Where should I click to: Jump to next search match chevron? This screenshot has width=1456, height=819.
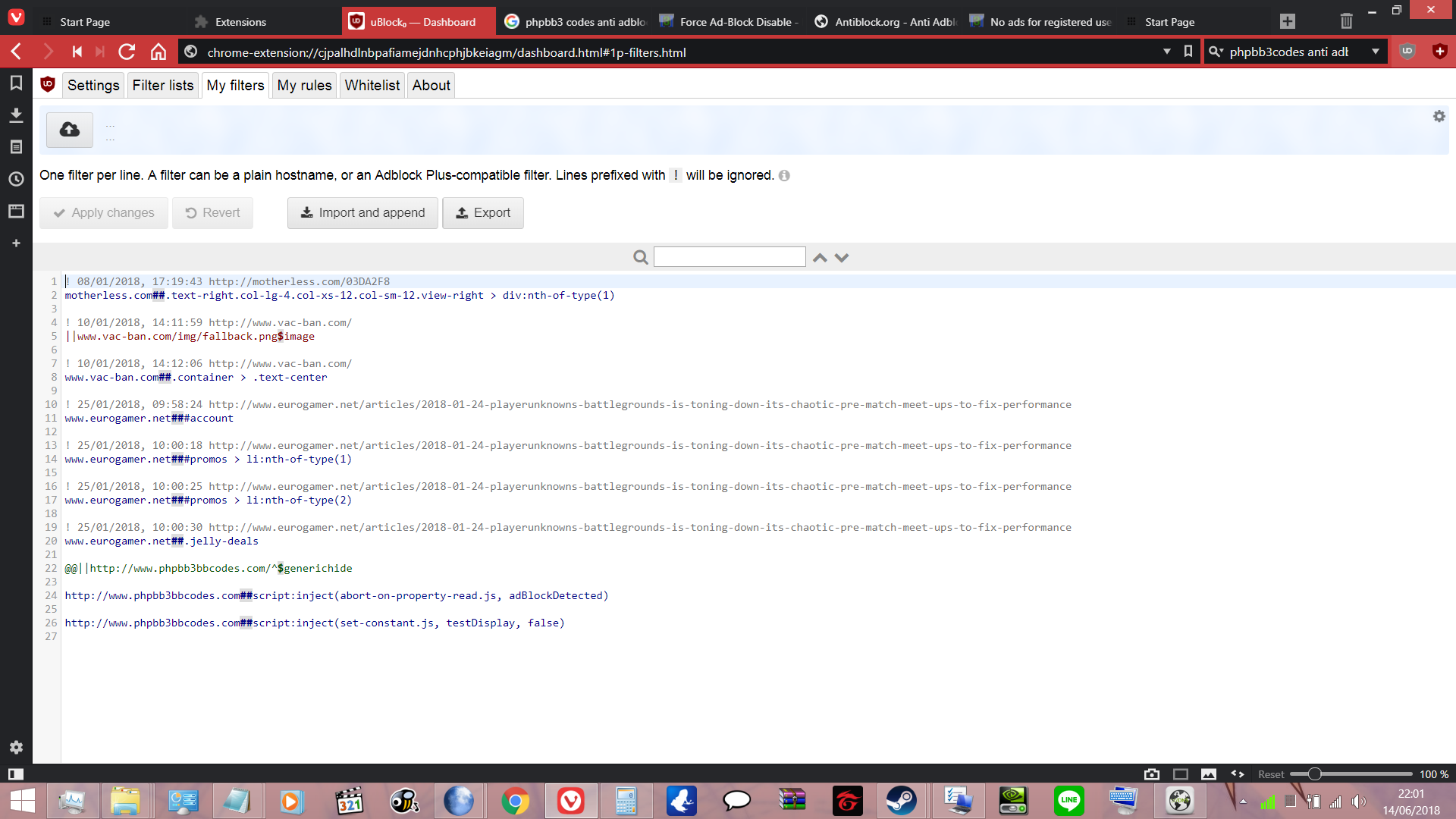(842, 258)
